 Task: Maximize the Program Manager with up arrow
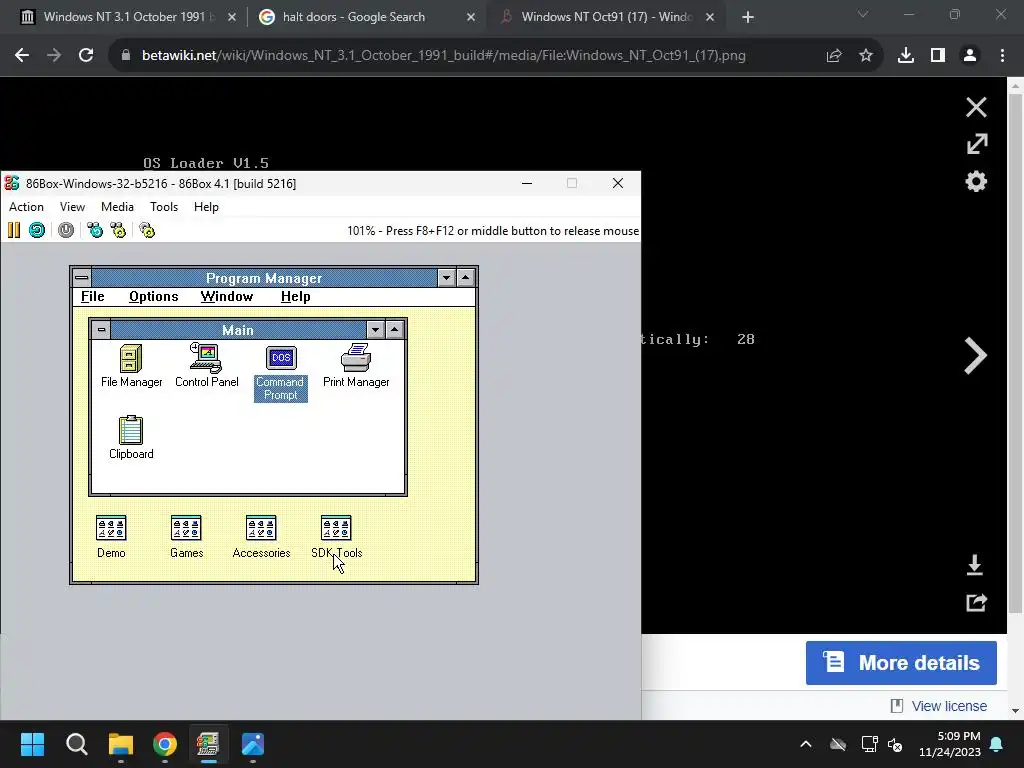coord(465,278)
